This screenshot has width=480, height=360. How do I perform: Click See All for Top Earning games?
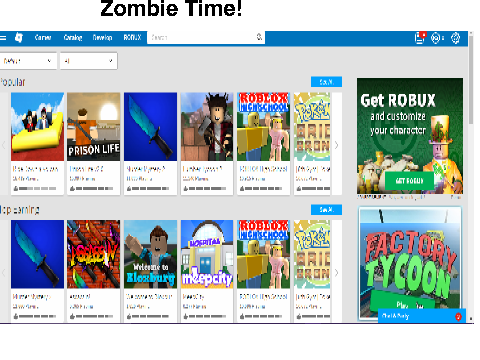point(326,210)
